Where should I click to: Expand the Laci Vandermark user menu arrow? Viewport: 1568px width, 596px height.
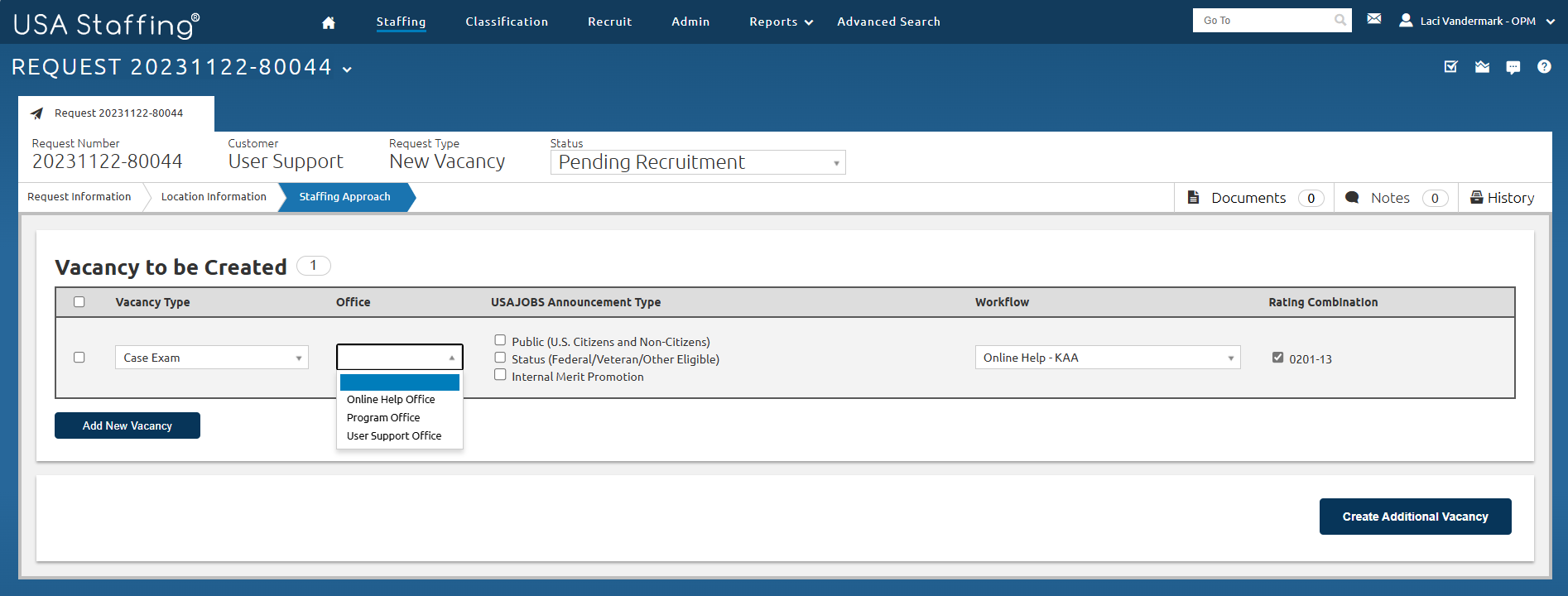click(1551, 22)
